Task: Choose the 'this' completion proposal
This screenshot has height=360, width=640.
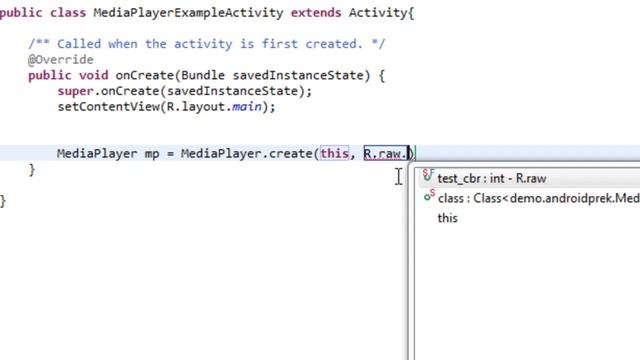Action: [x=529, y=218]
